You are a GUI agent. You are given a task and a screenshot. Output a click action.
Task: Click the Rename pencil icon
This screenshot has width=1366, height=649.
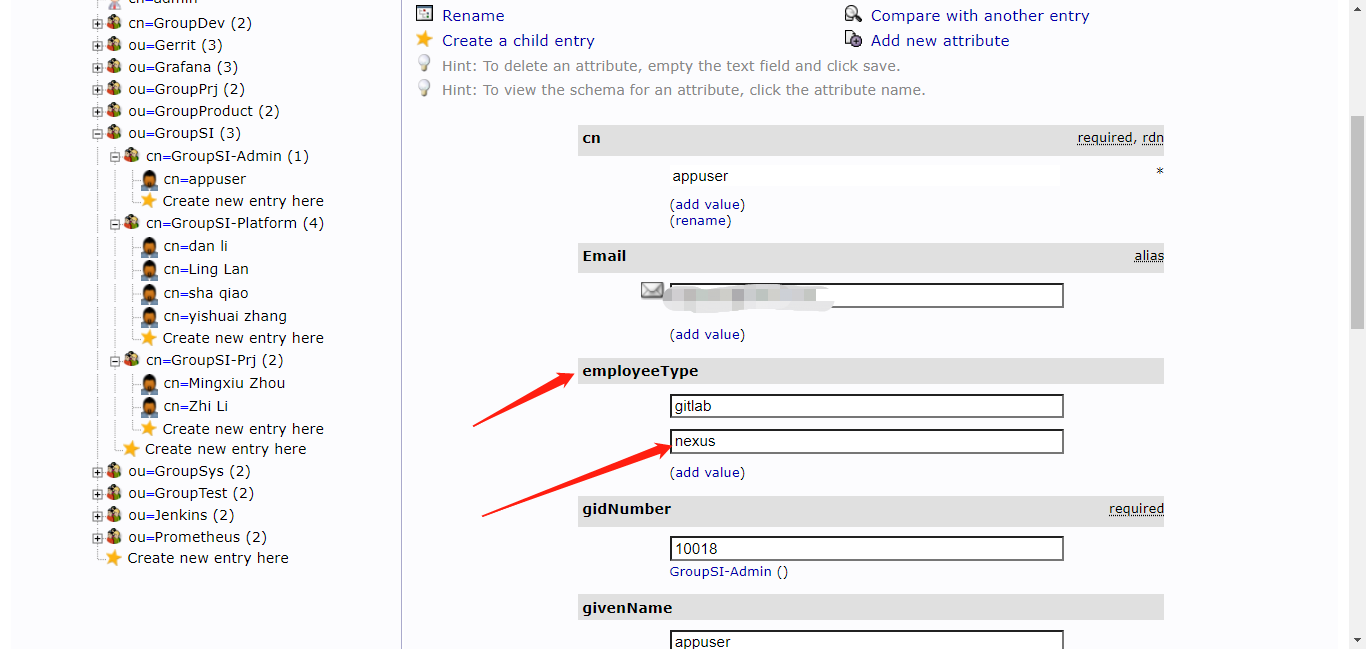tap(424, 14)
